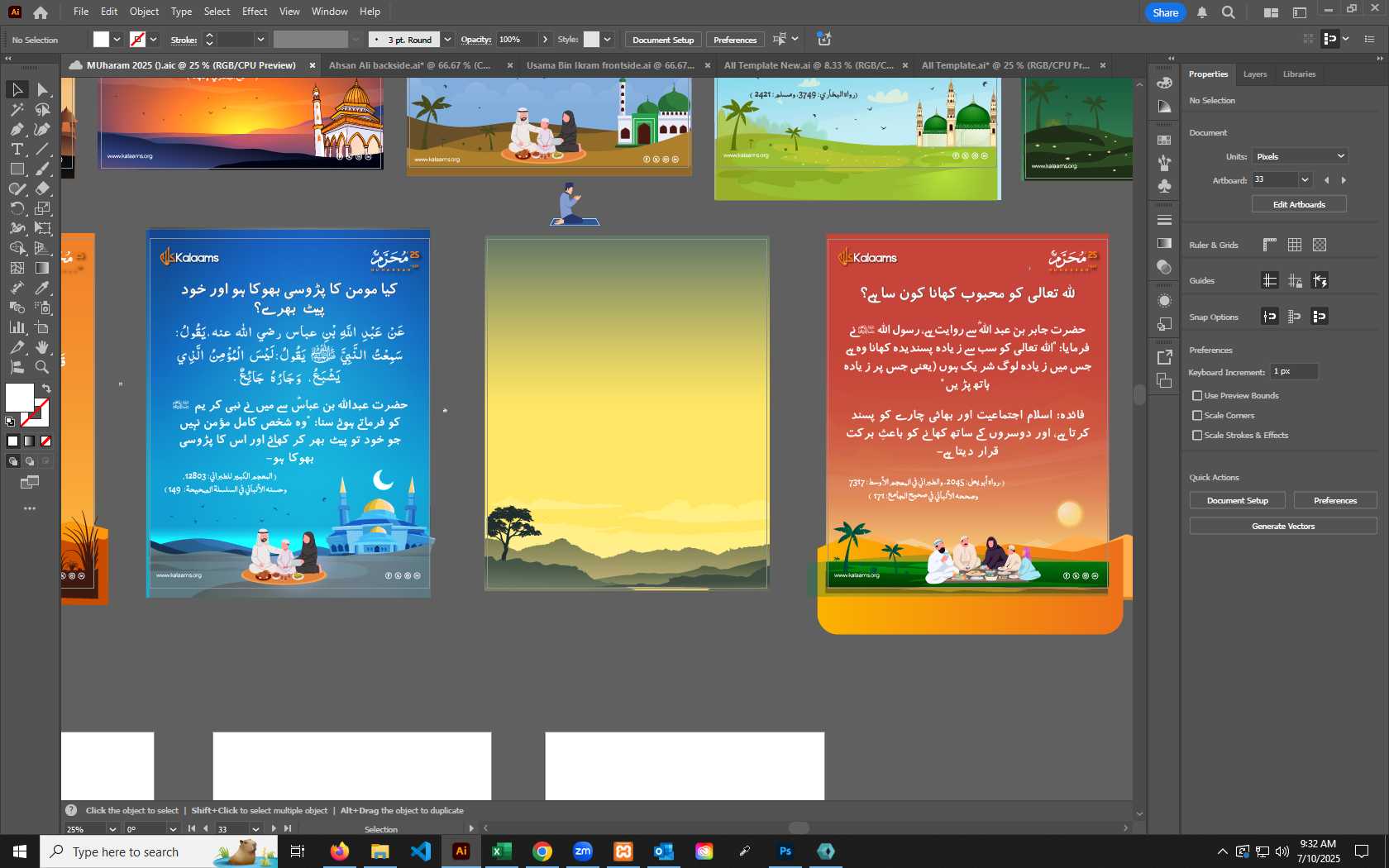Toggle Show Rulers icon
Viewport: 1389px width, 868px height.
(x=1270, y=245)
